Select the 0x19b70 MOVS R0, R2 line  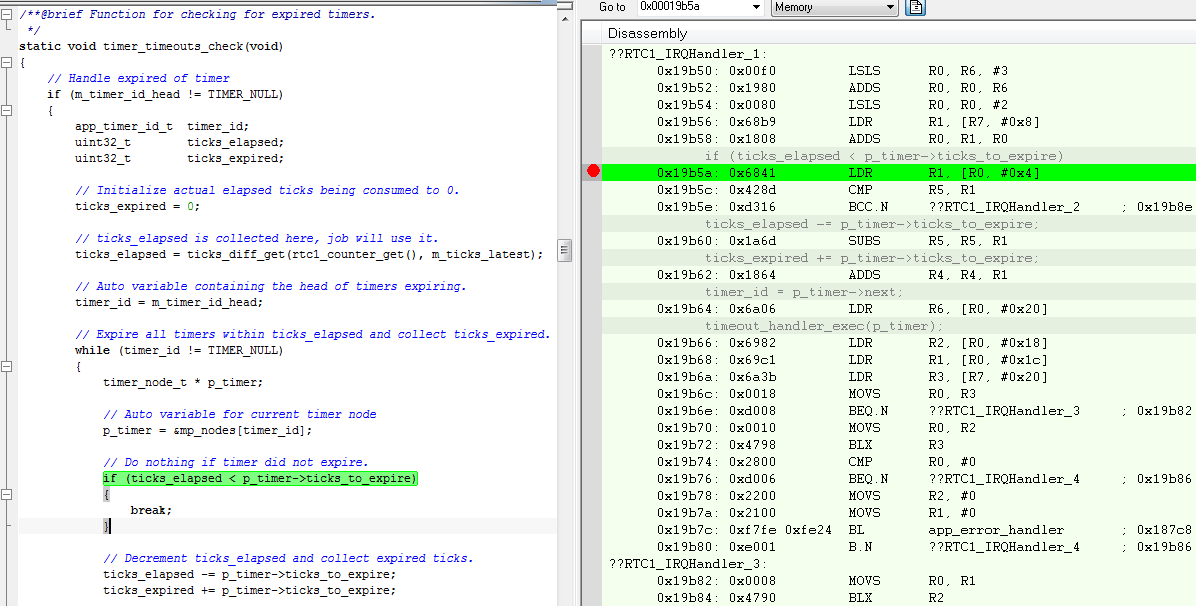click(899, 428)
